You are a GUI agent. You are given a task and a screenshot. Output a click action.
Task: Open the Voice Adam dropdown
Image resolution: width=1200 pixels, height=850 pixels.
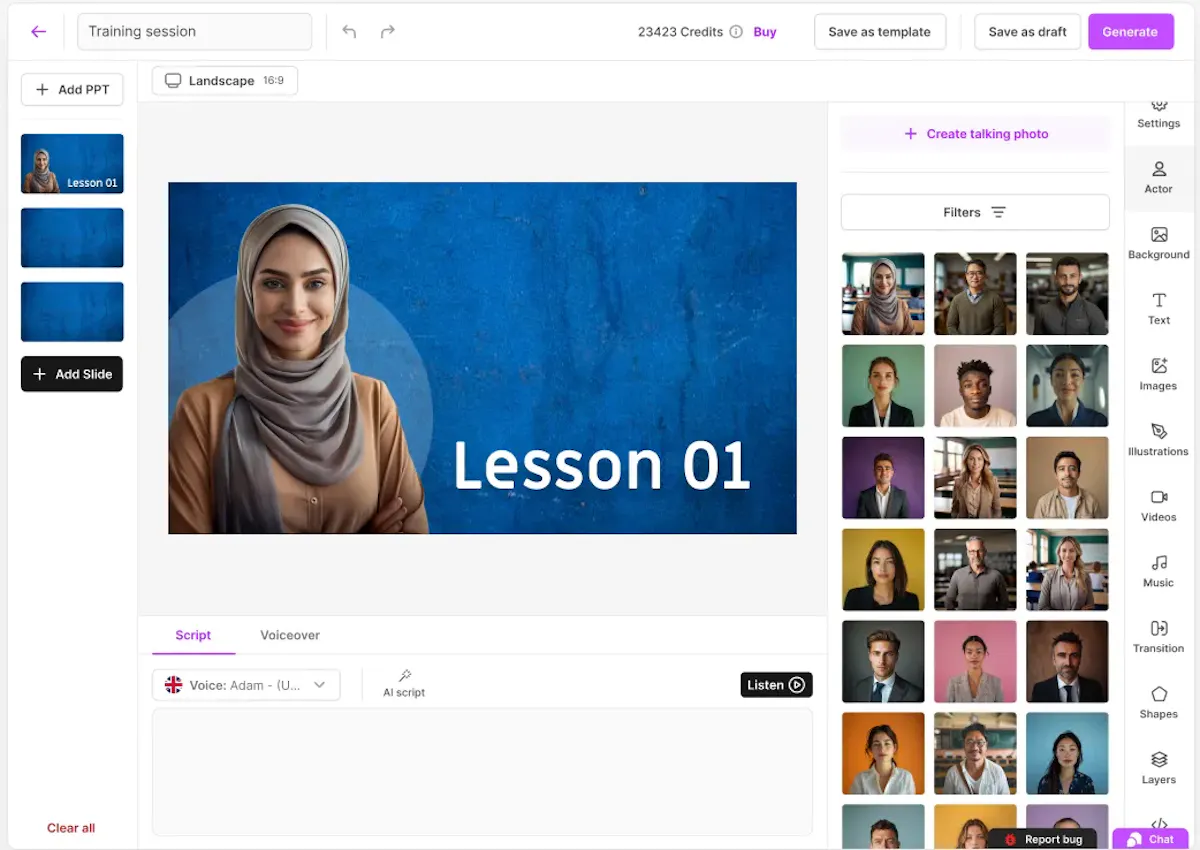coord(246,685)
